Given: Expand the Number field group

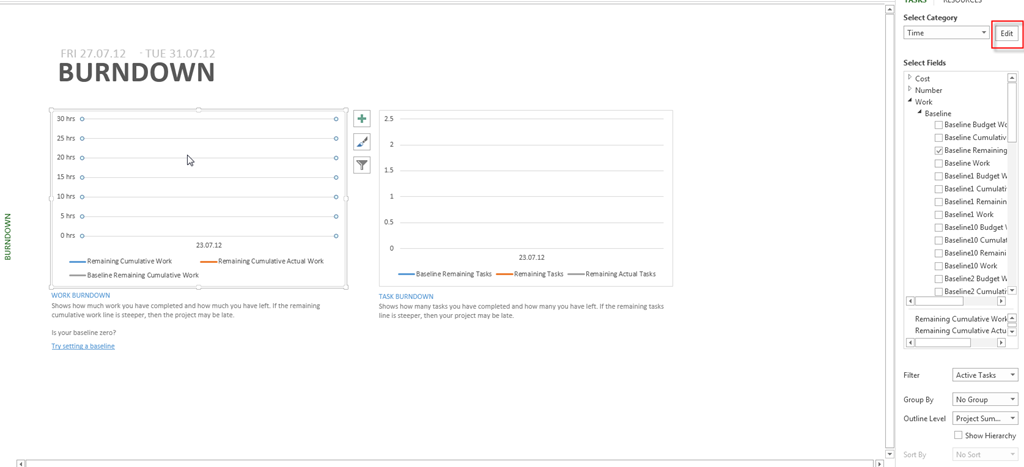Looking at the screenshot, I should [x=910, y=90].
